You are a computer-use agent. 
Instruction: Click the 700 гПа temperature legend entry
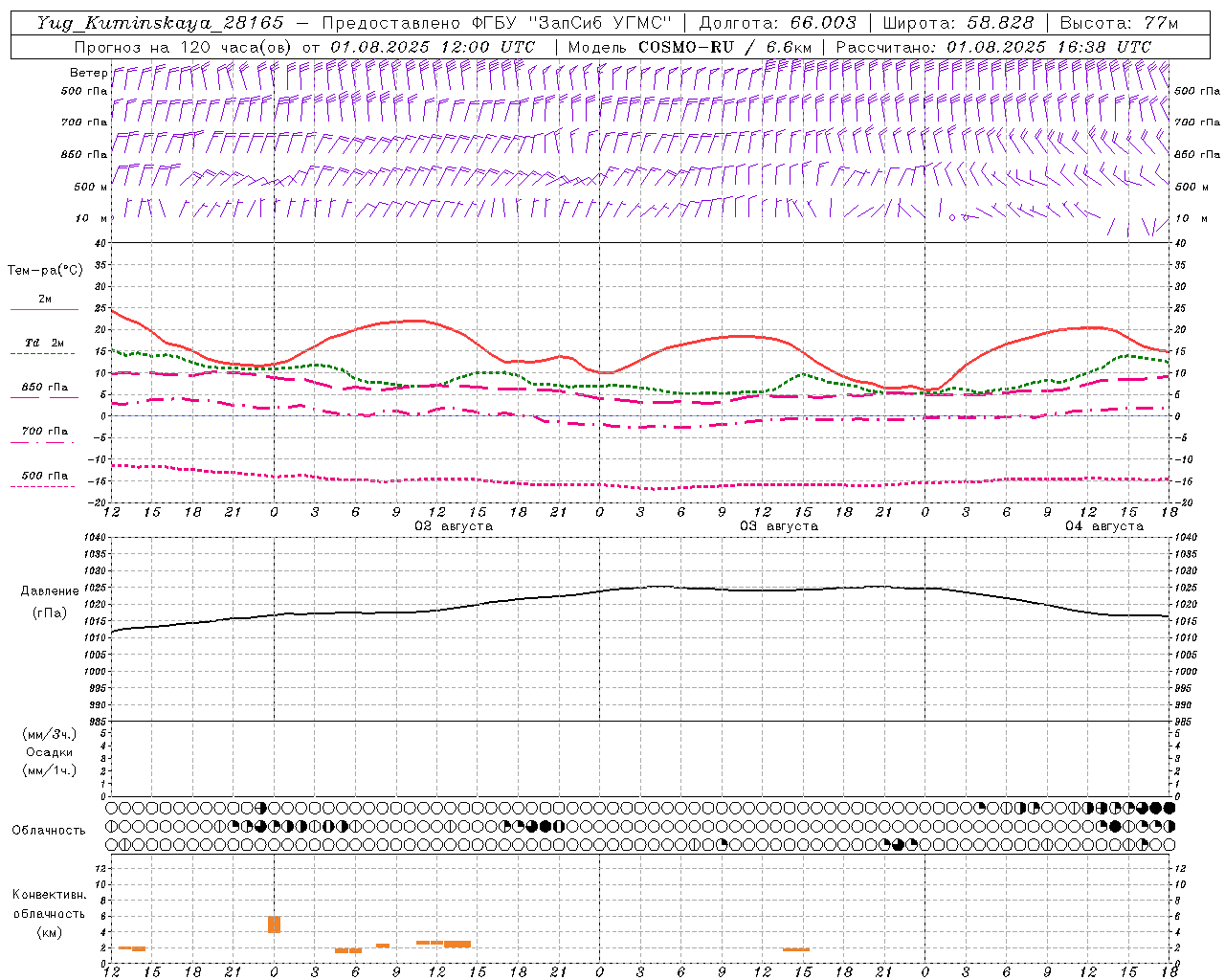coord(45,432)
